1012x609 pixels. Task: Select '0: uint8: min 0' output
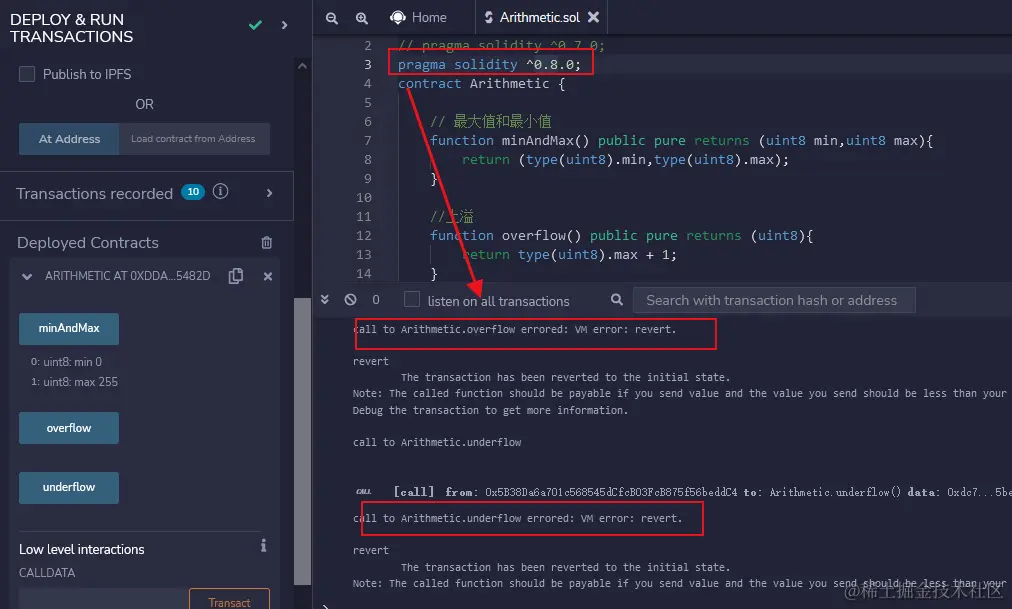(x=66, y=362)
